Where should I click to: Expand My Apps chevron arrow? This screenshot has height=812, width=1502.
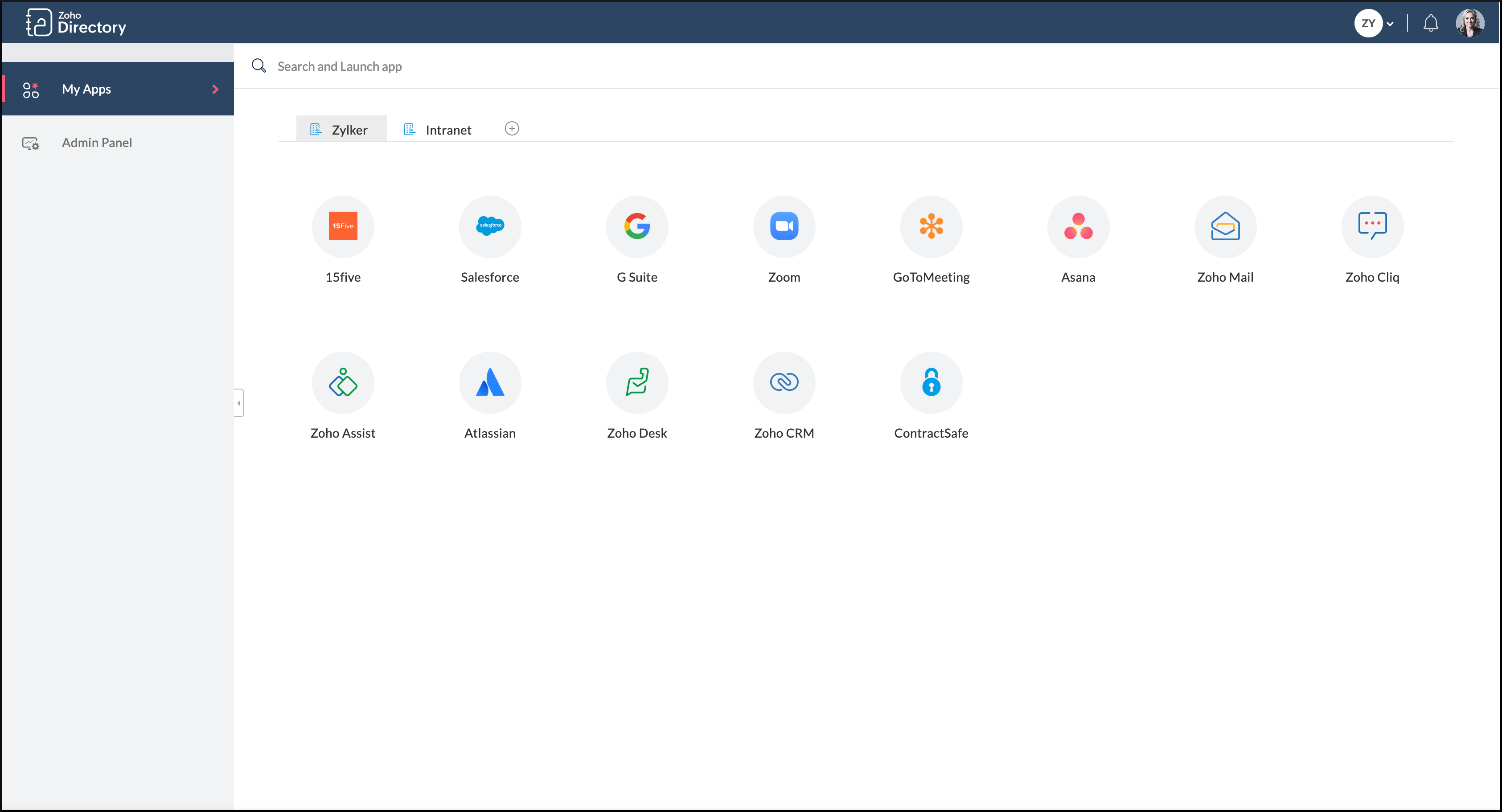tap(215, 89)
